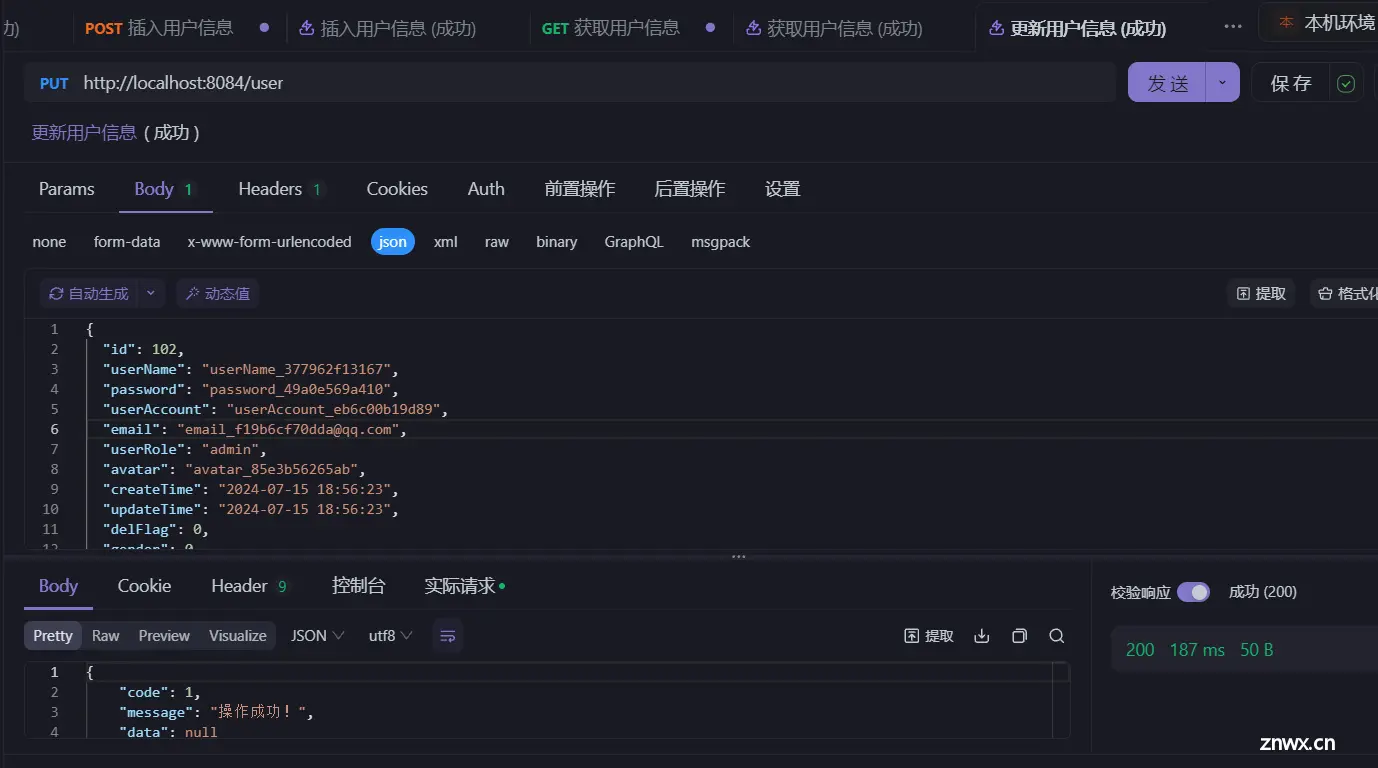
Task: Click the 自动生成 button
Action: [89, 293]
